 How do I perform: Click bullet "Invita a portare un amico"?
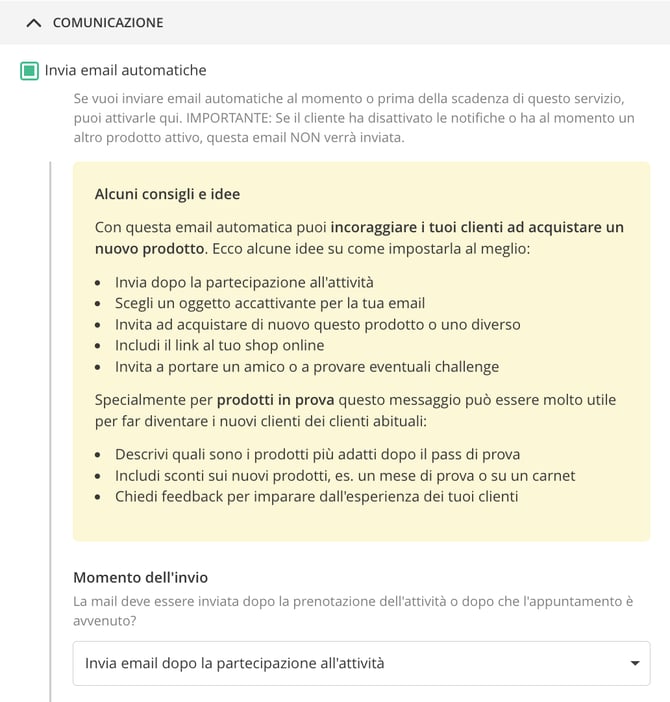[x=307, y=367]
